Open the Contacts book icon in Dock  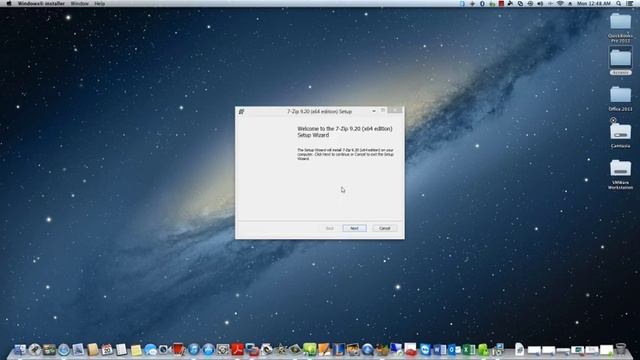(93, 349)
